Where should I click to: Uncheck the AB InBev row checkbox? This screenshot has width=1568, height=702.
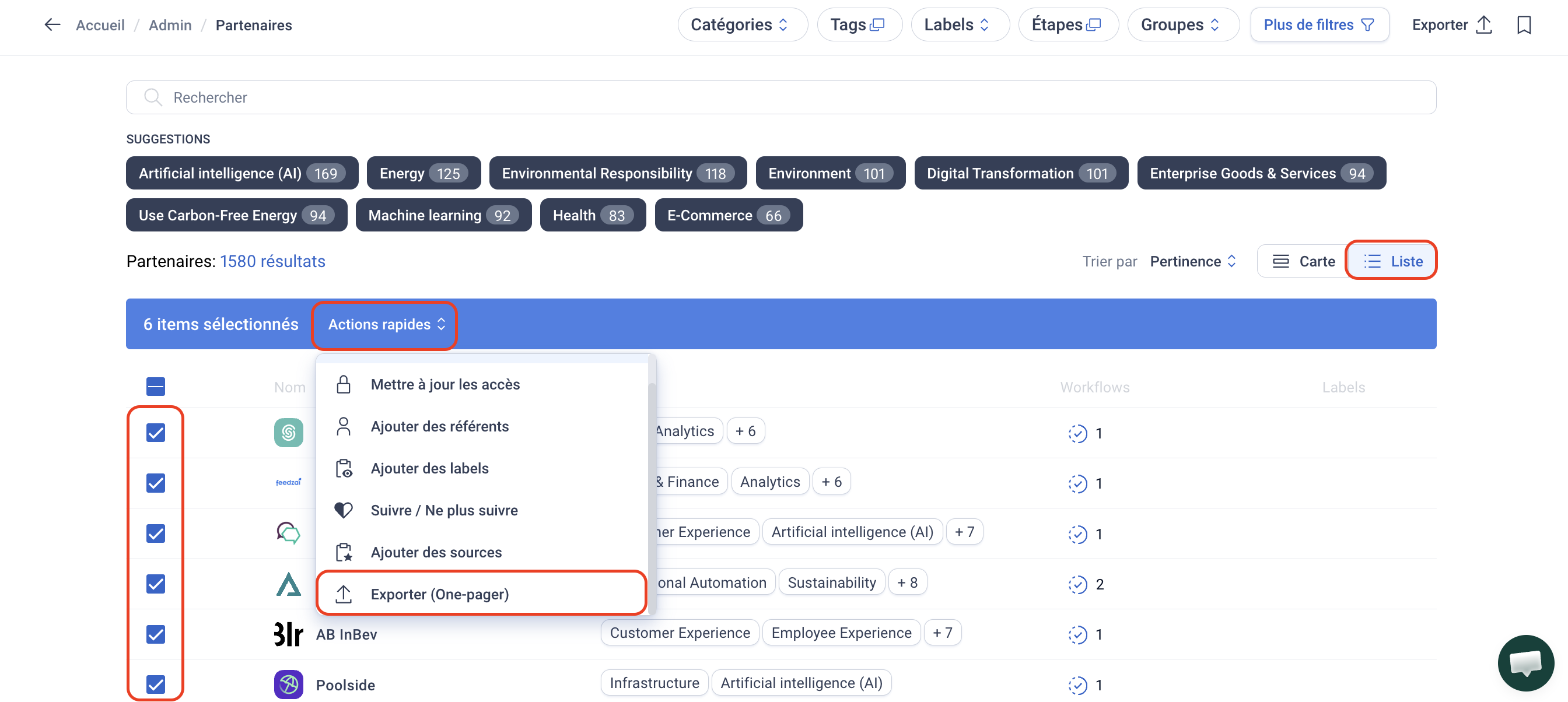(156, 634)
